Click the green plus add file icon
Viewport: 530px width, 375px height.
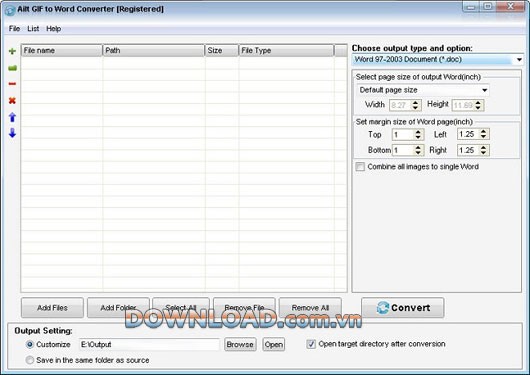point(12,51)
